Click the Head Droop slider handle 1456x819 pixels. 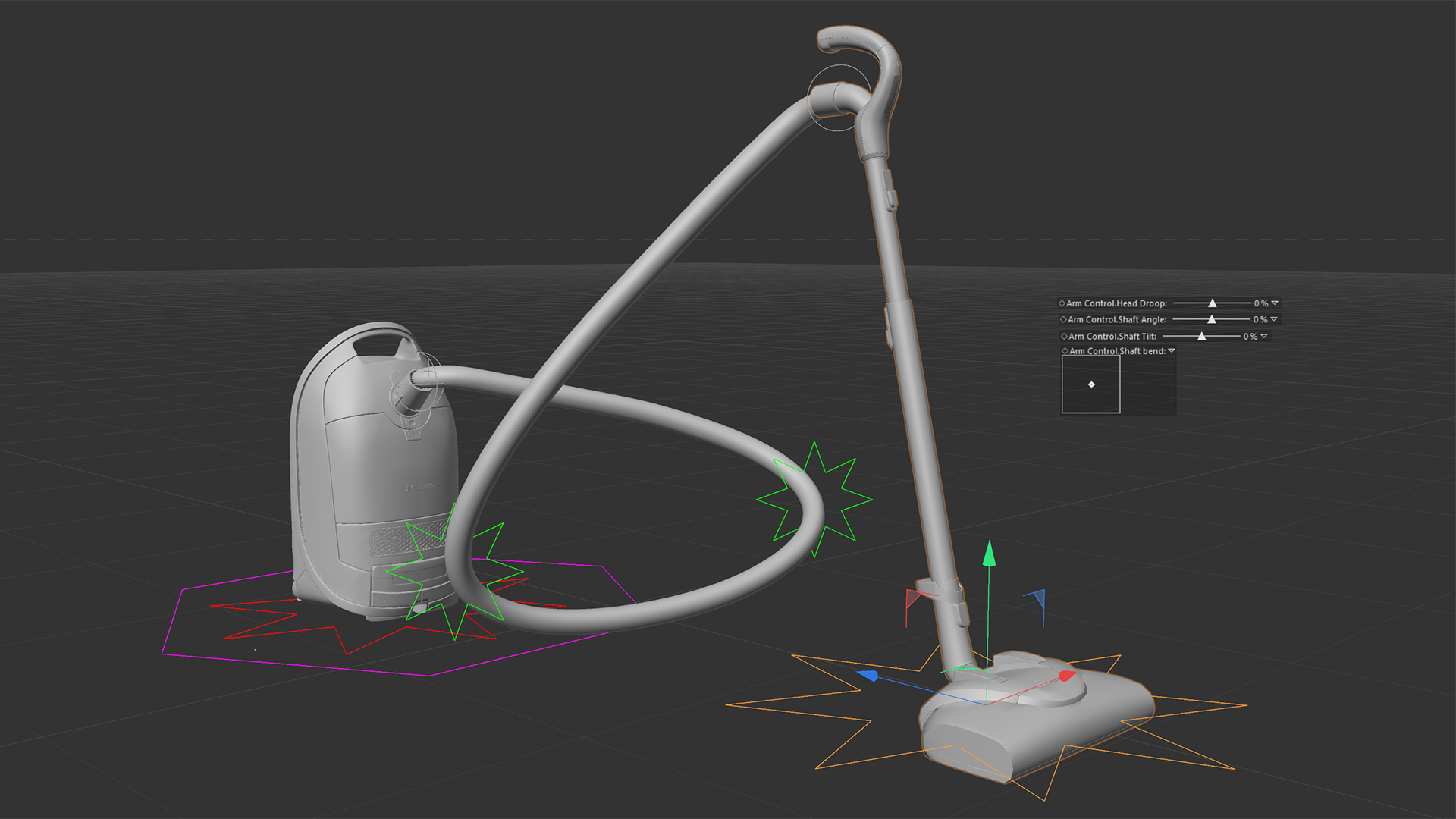pos(1212,303)
